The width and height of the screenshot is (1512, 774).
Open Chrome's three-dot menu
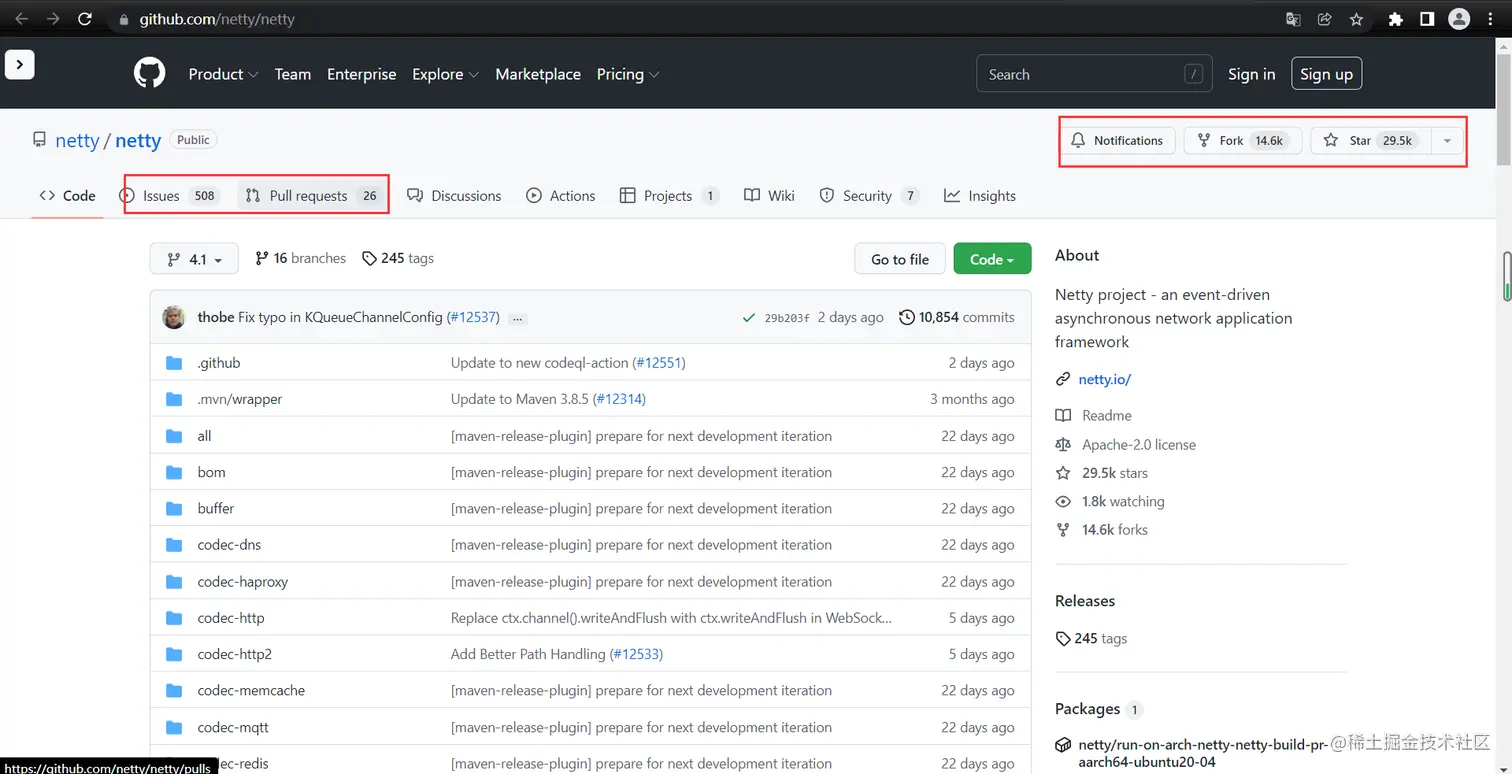(1491, 19)
